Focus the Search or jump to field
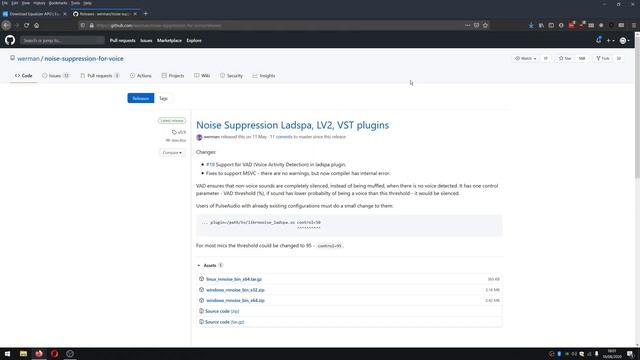Screen dimensions: 640x360 pyautogui.click(x=62, y=40)
